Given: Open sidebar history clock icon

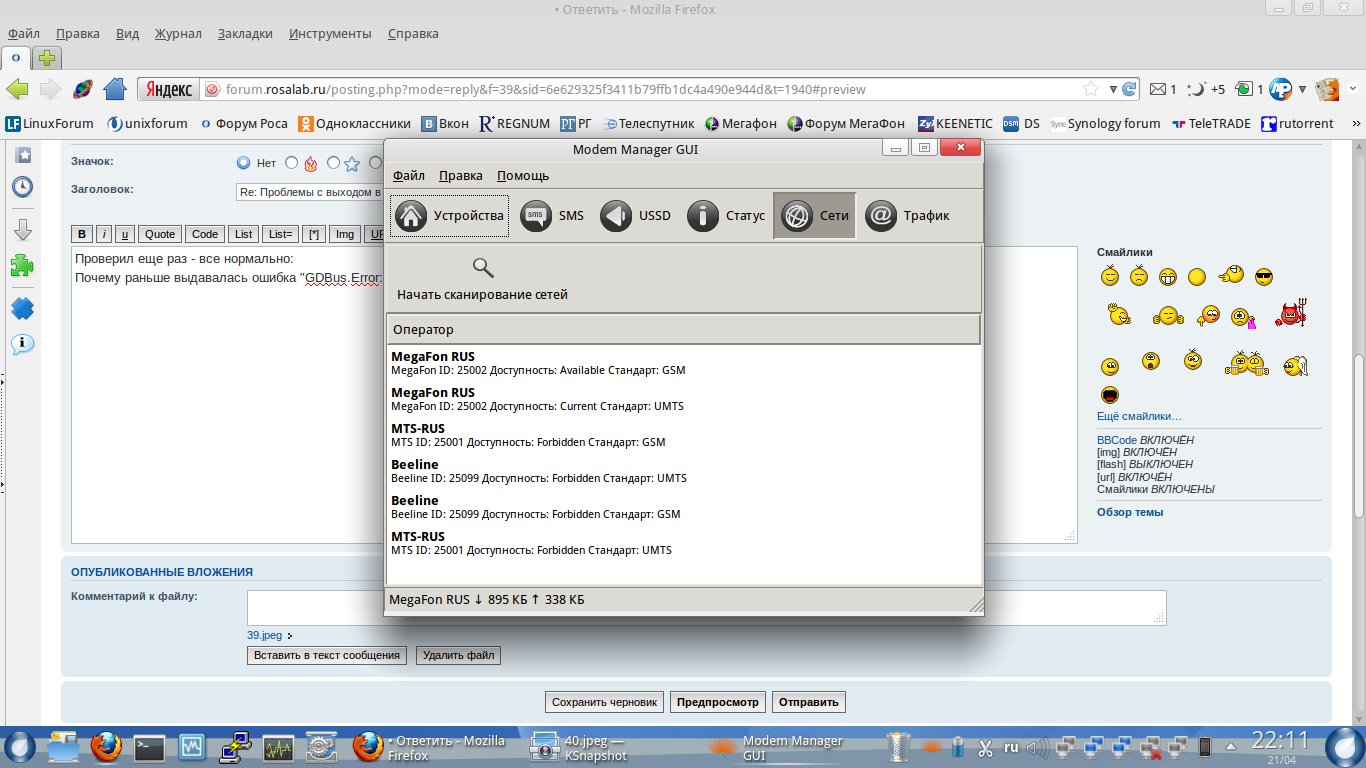Looking at the screenshot, I should point(22,187).
